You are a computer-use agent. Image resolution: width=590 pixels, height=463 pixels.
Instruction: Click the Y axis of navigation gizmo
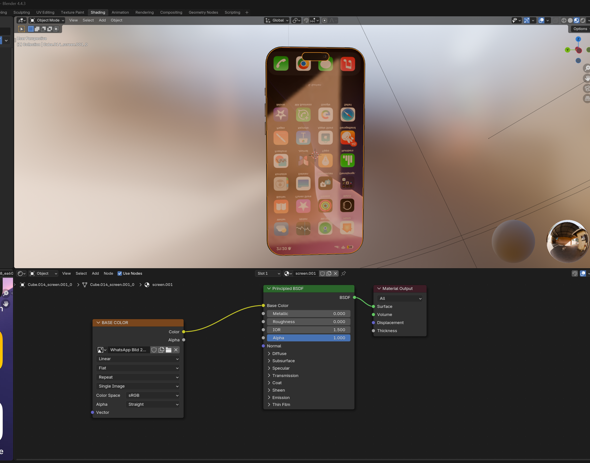[568, 50]
